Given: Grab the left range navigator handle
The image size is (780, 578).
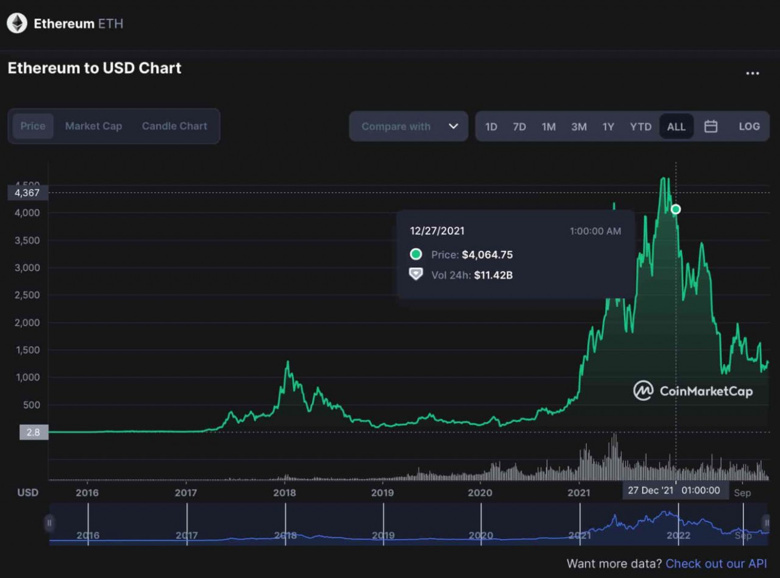Looking at the screenshot, I should [49, 523].
